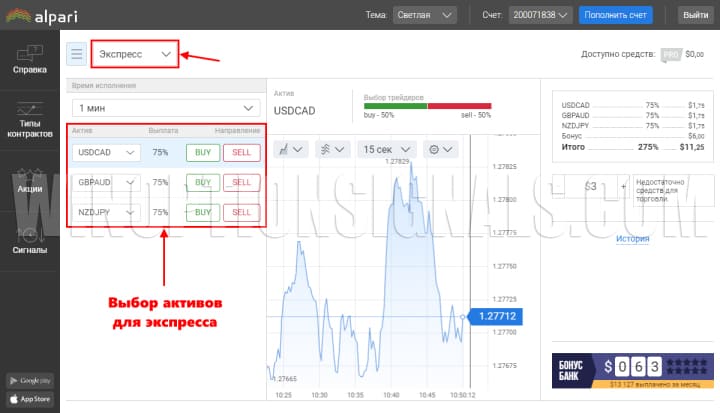720x413 pixels.
Task: Open Справка help section in sidebar
Action: pyautogui.click(x=29, y=59)
